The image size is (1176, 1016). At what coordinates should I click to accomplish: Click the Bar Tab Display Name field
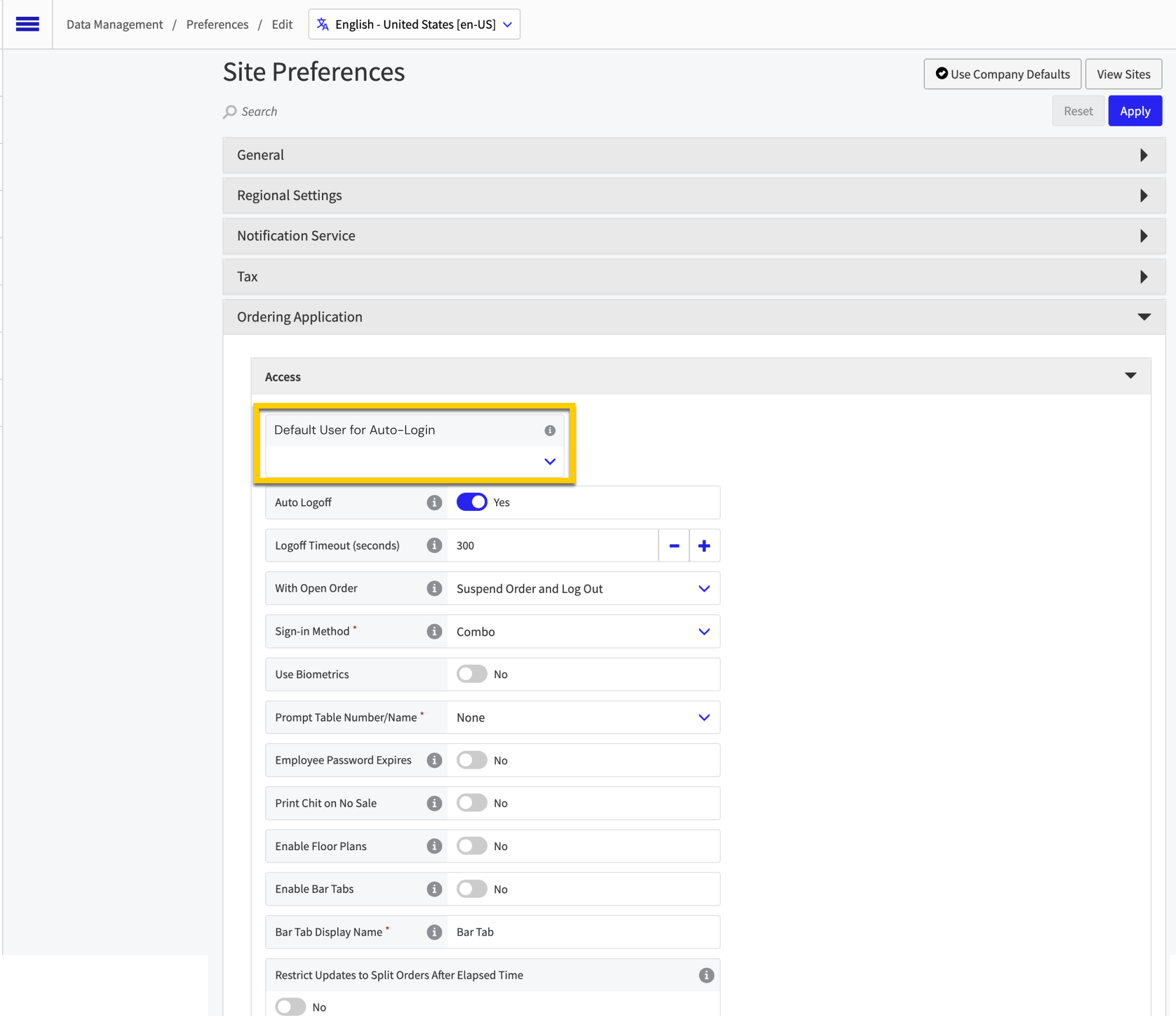(x=582, y=932)
